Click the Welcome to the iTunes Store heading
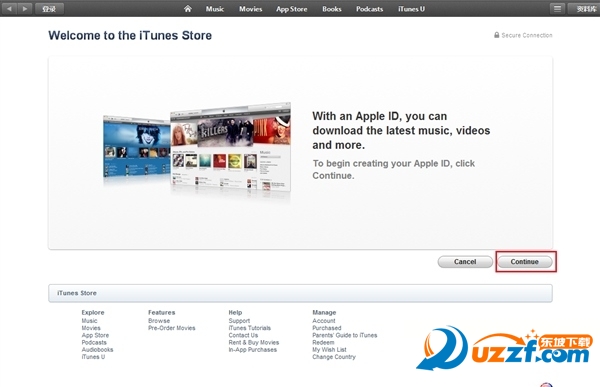 [130, 35]
